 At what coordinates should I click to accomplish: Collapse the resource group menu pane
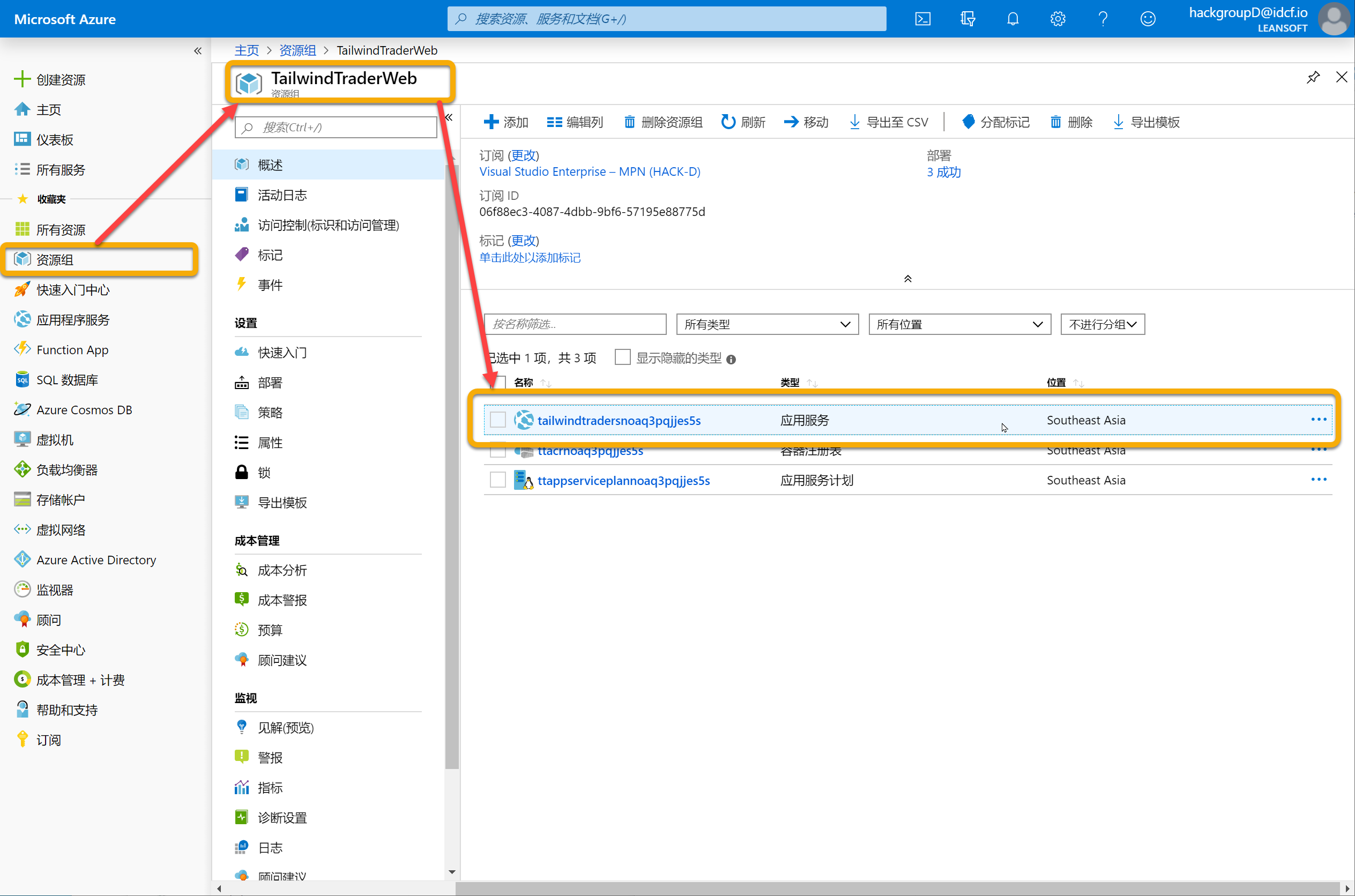coord(449,117)
